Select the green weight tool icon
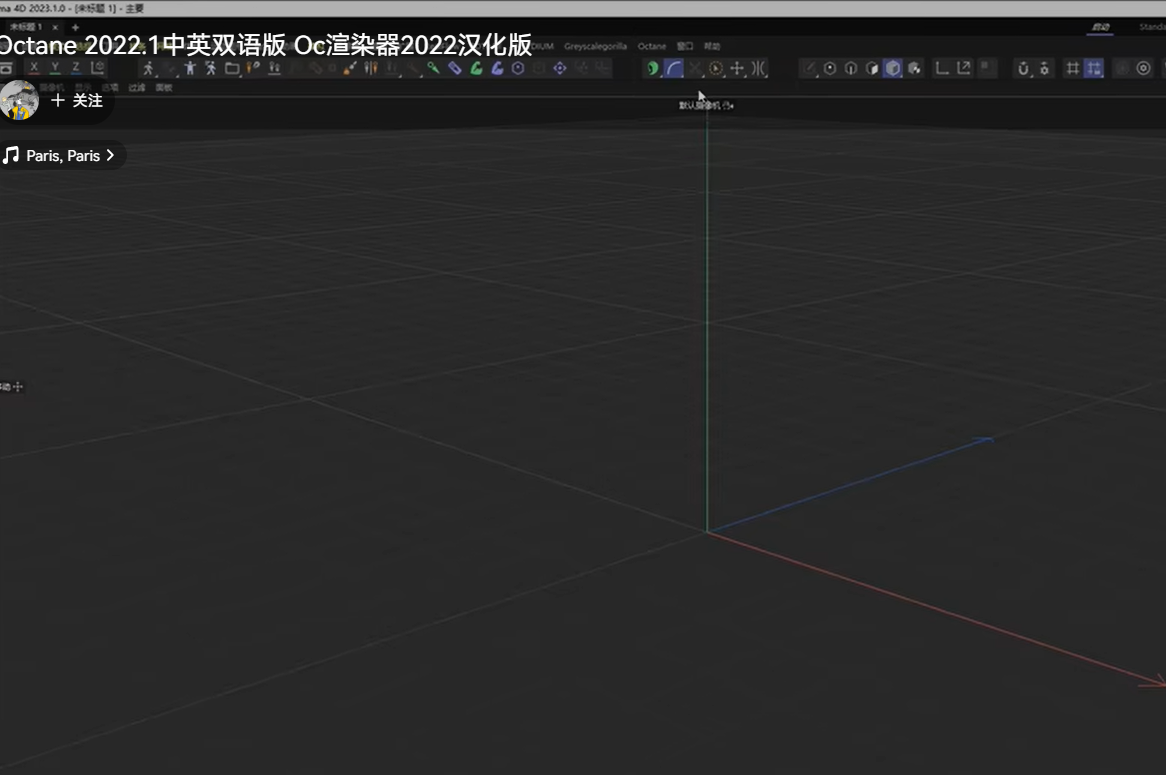 coord(434,68)
